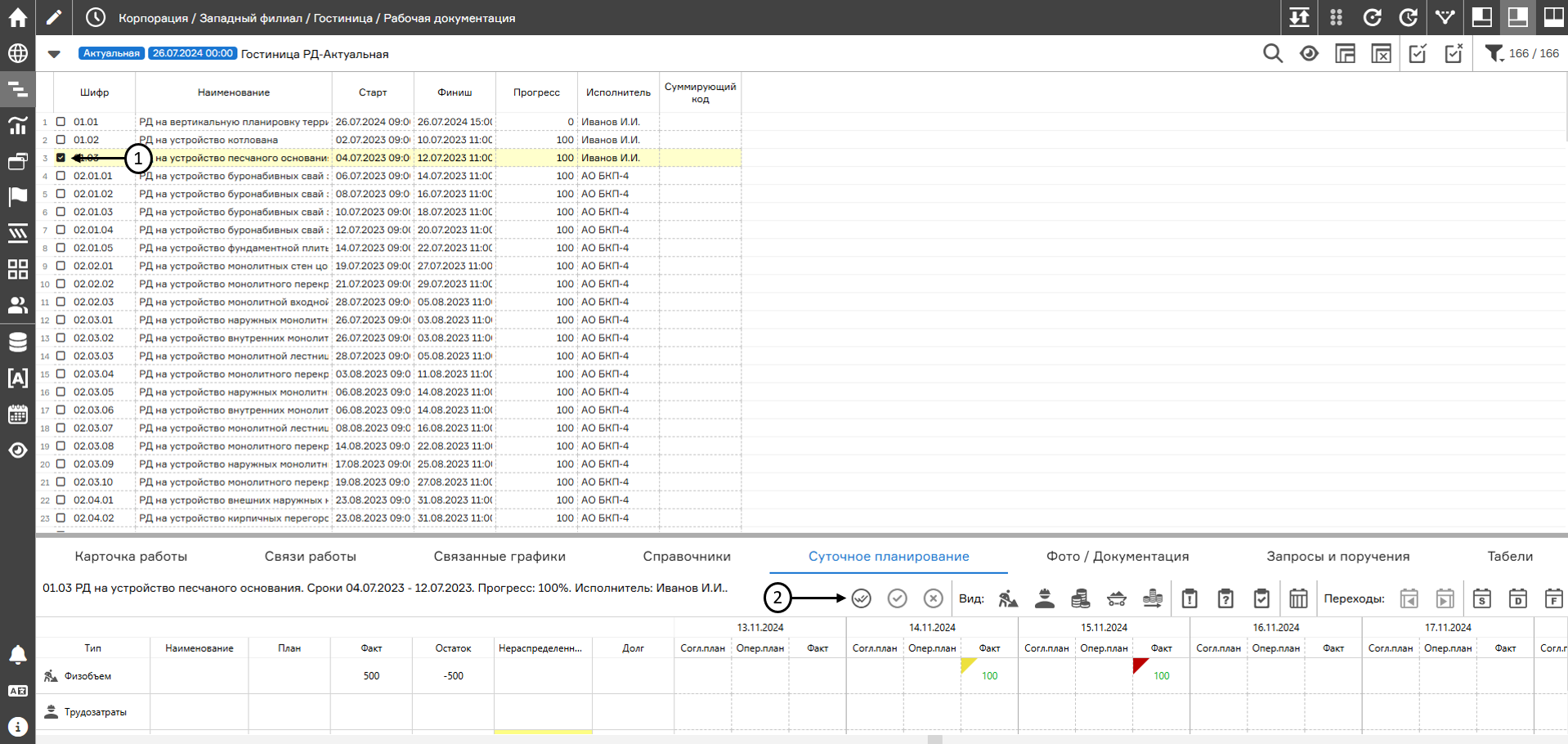This screenshot has height=744, width=1568.
Task: Open the Табели tab
Action: pos(1510,556)
